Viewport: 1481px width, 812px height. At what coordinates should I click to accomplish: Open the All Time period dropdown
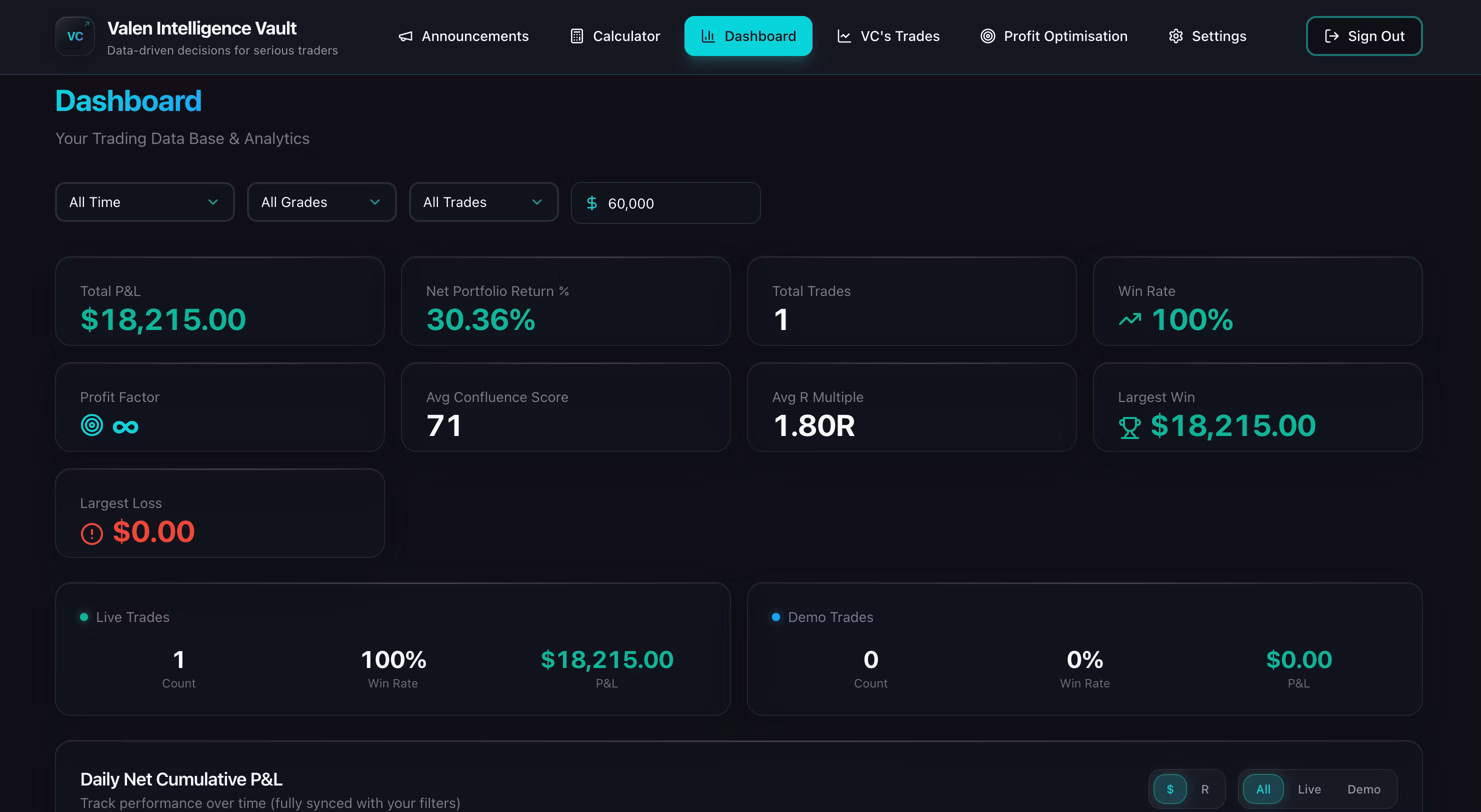click(144, 202)
